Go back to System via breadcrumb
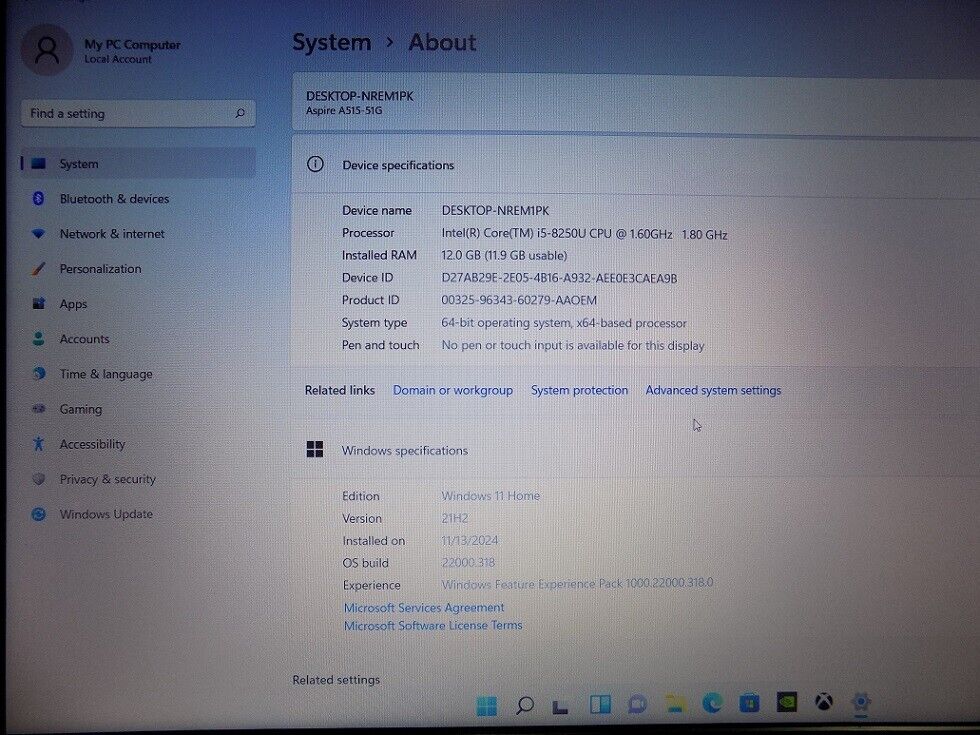Image resolution: width=980 pixels, height=735 pixels. (332, 42)
